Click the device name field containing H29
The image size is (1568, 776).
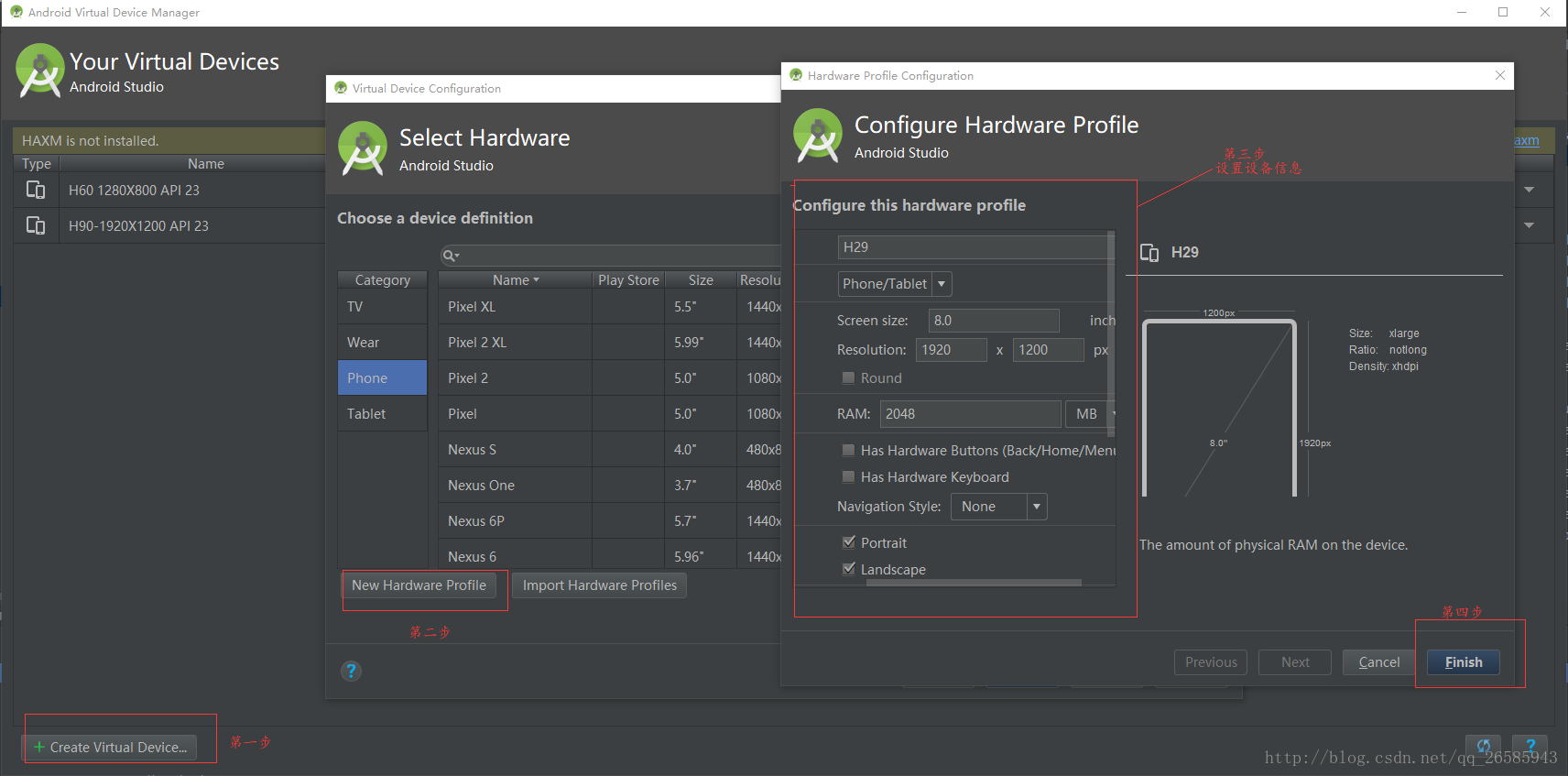tap(974, 246)
